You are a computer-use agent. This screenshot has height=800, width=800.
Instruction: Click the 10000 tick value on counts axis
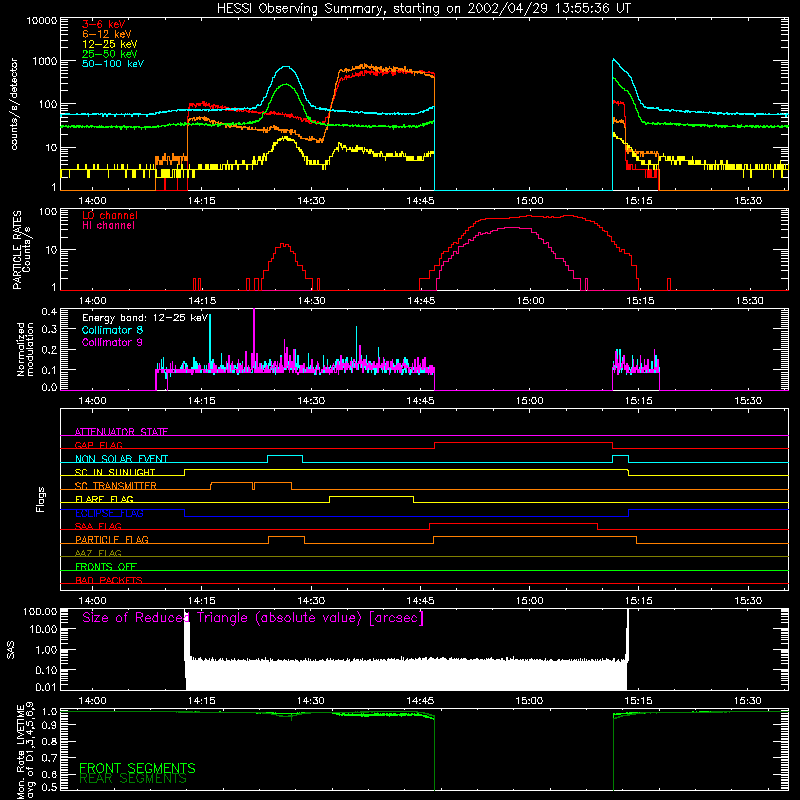(x=42, y=20)
